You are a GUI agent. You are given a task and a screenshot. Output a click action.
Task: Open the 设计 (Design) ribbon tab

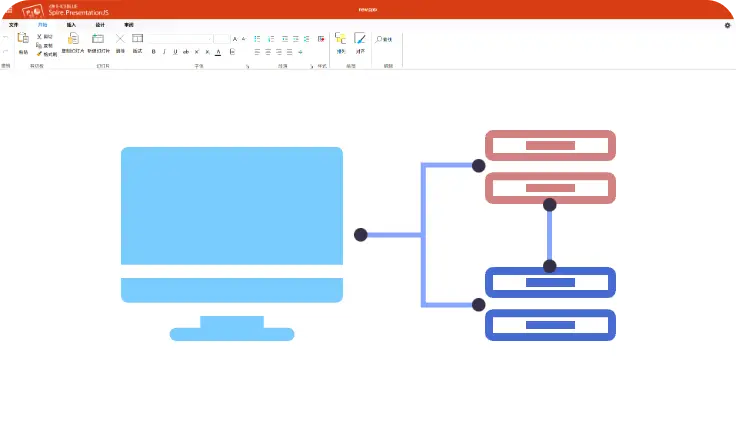[100, 25]
